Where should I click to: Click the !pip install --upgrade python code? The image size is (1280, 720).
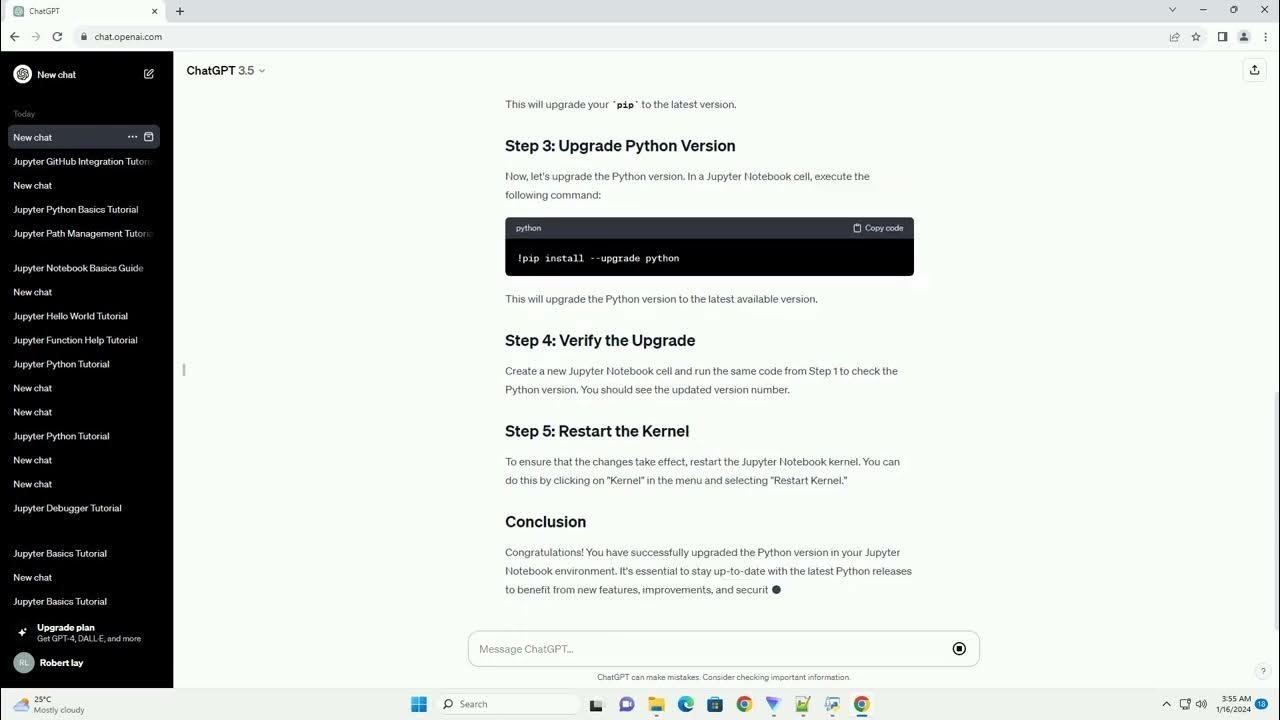click(x=598, y=258)
